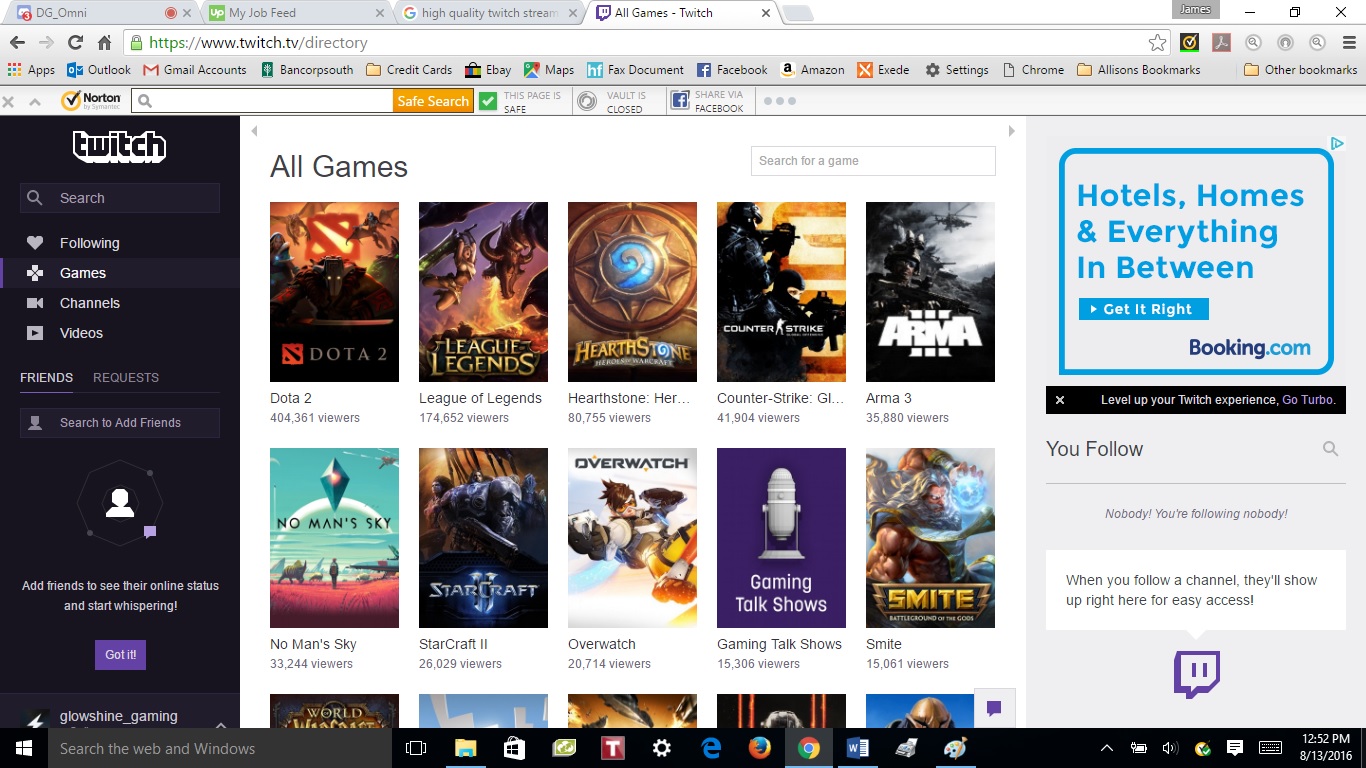This screenshot has width=1366, height=768.
Task: Open Smite game thumbnail
Action: 930,538
